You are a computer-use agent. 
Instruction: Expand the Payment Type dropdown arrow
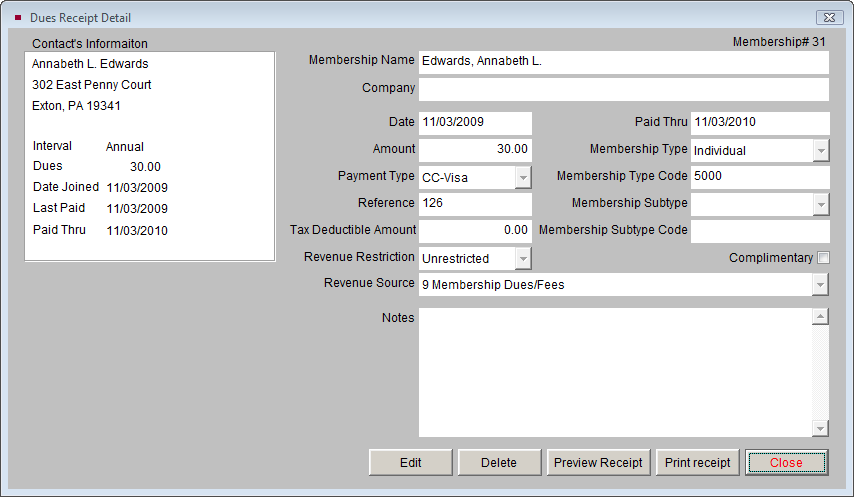(x=523, y=177)
